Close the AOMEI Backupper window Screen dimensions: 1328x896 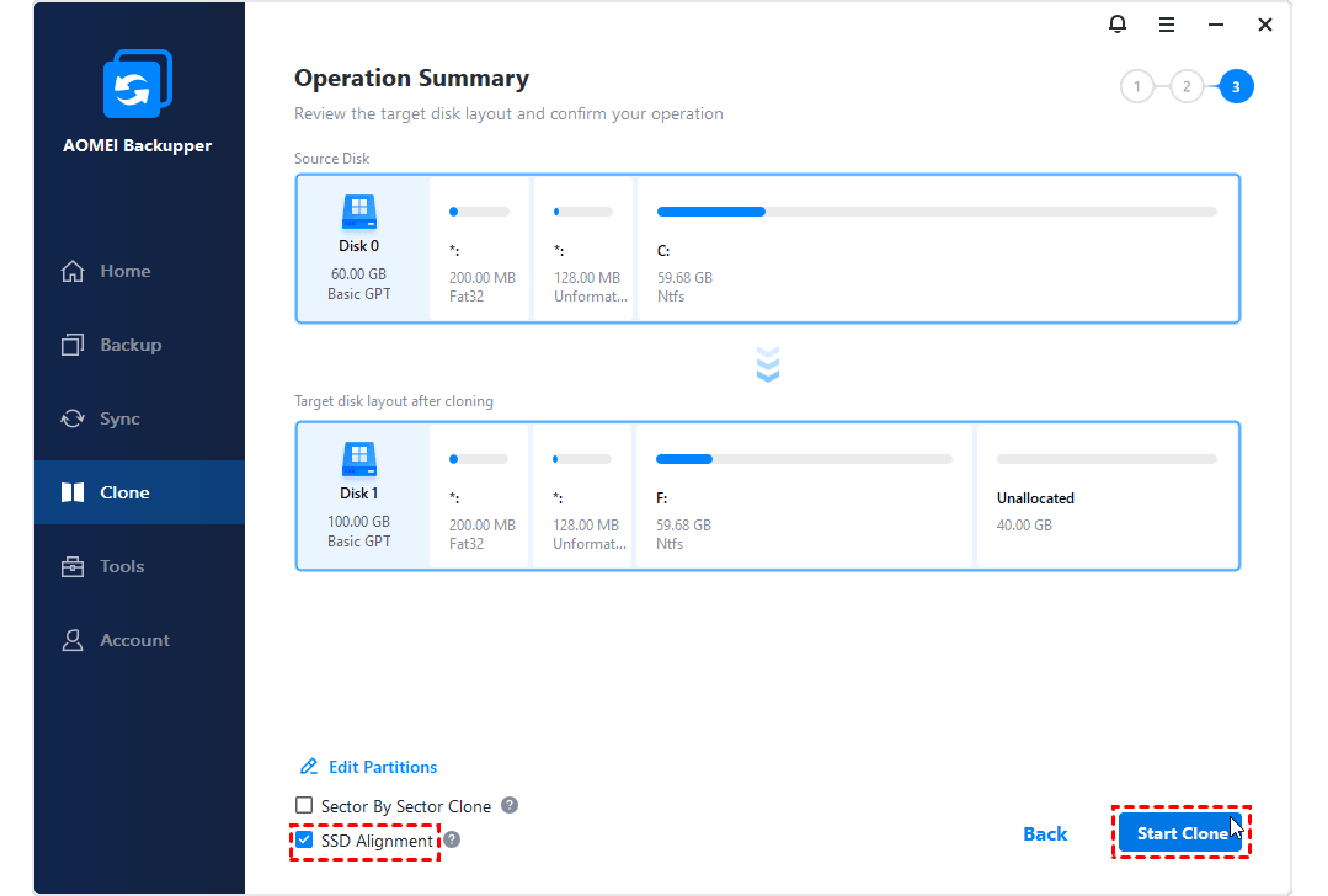coord(1265,25)
